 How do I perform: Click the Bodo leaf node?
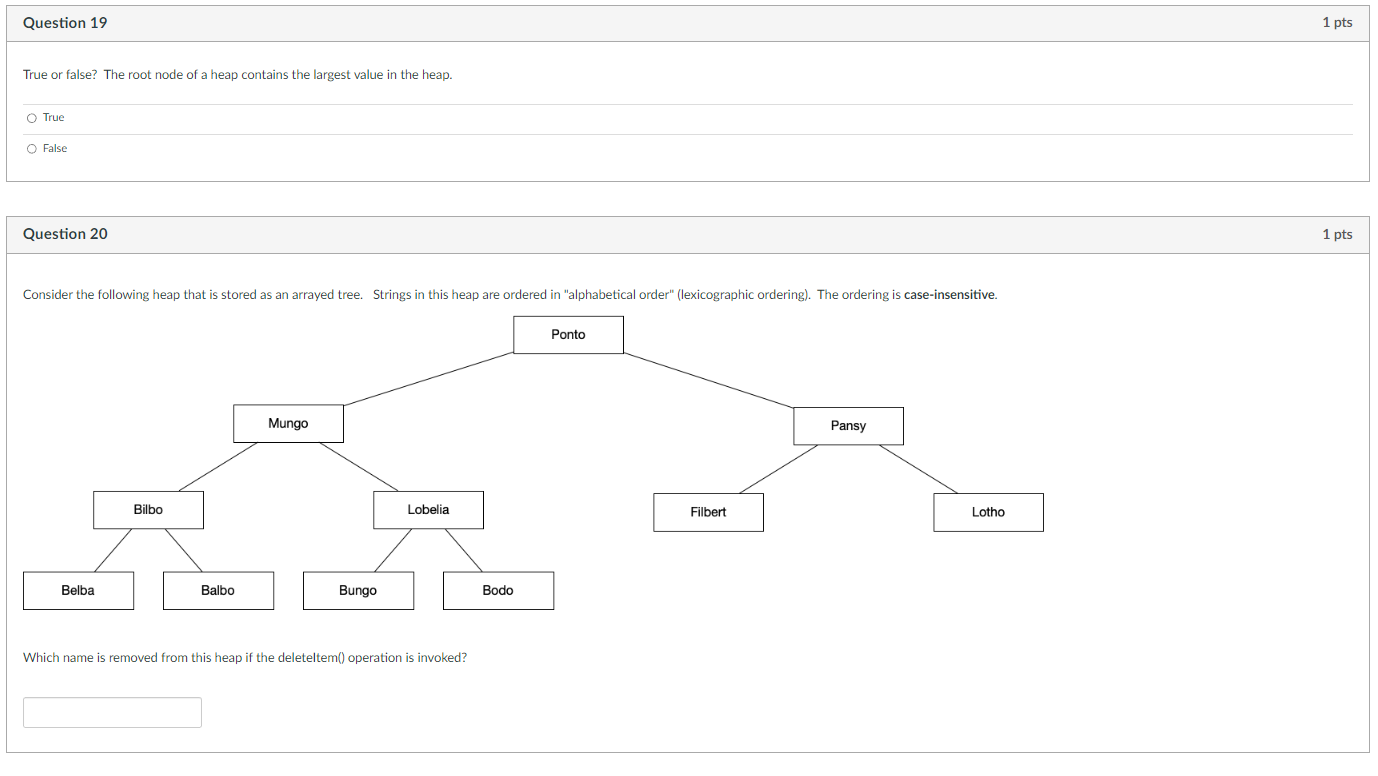pos(498,590)
